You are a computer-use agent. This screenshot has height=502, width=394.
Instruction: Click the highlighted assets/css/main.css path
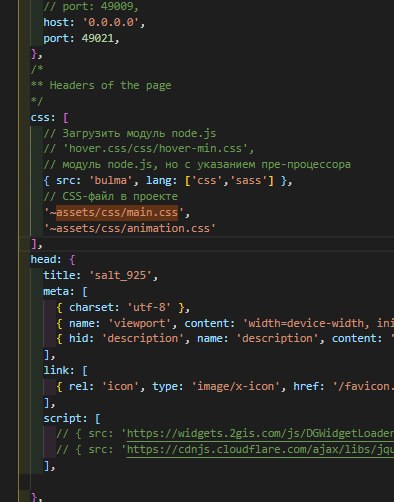pyautogui.click(x=117, y=213)
